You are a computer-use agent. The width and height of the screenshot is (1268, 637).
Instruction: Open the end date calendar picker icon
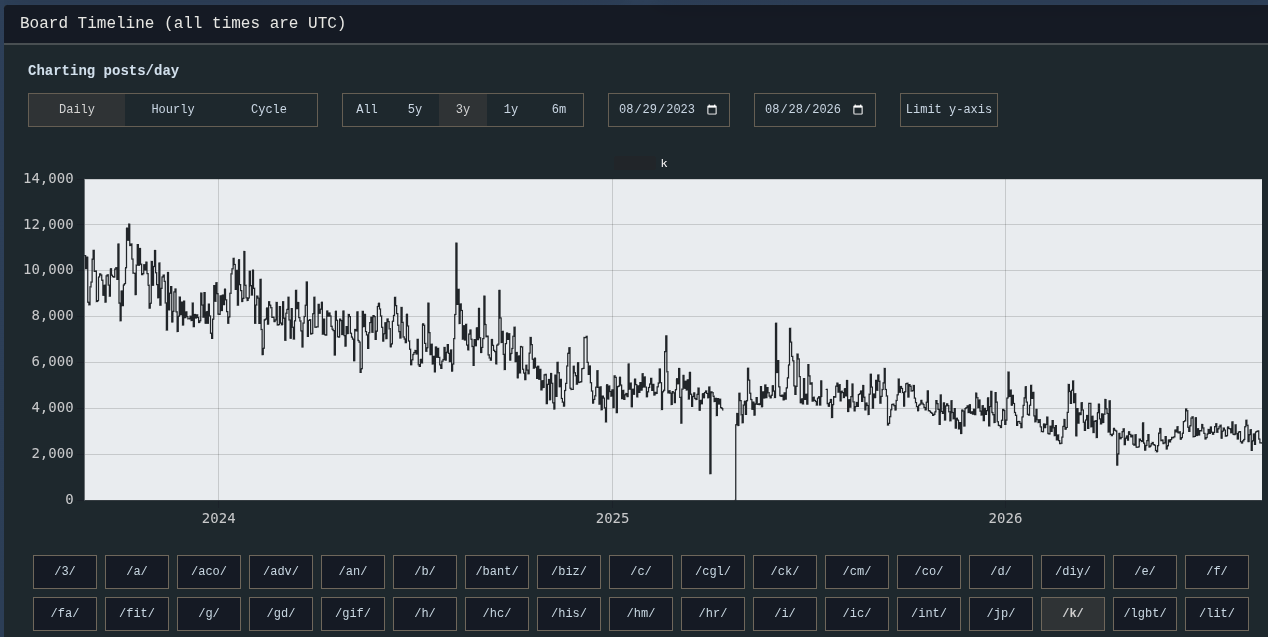(x=858, y=110)
